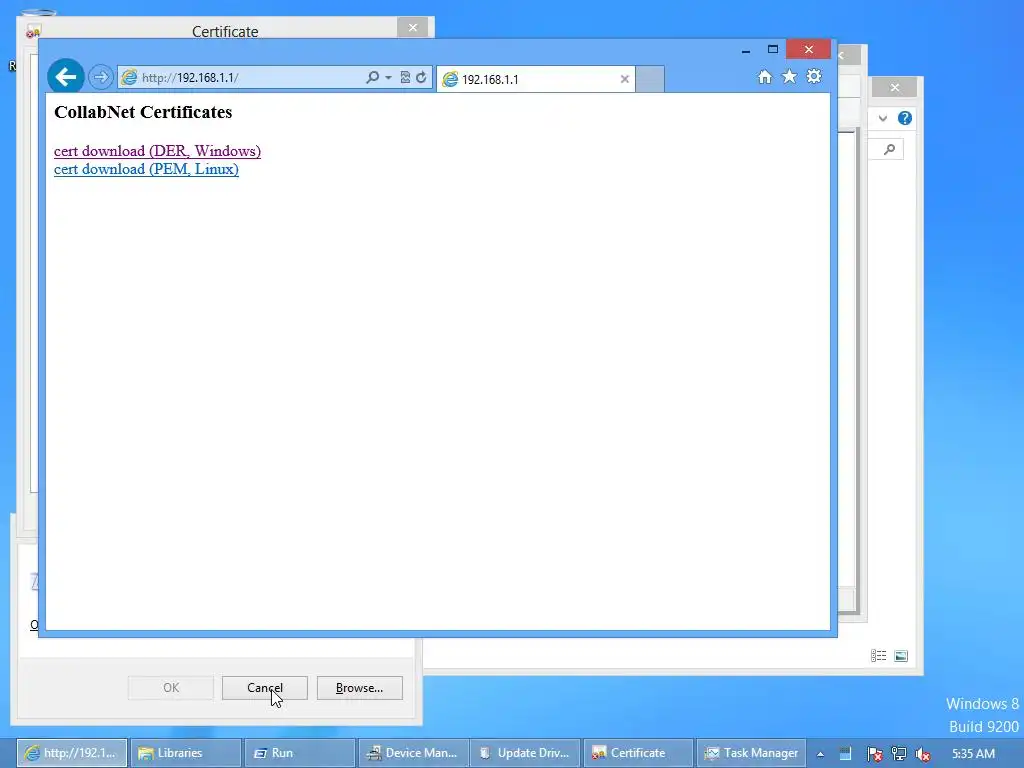This screenshot has width=1024, height=768.
Task: Open cert download (PEM, Linux) link
Action: [146, 169]
